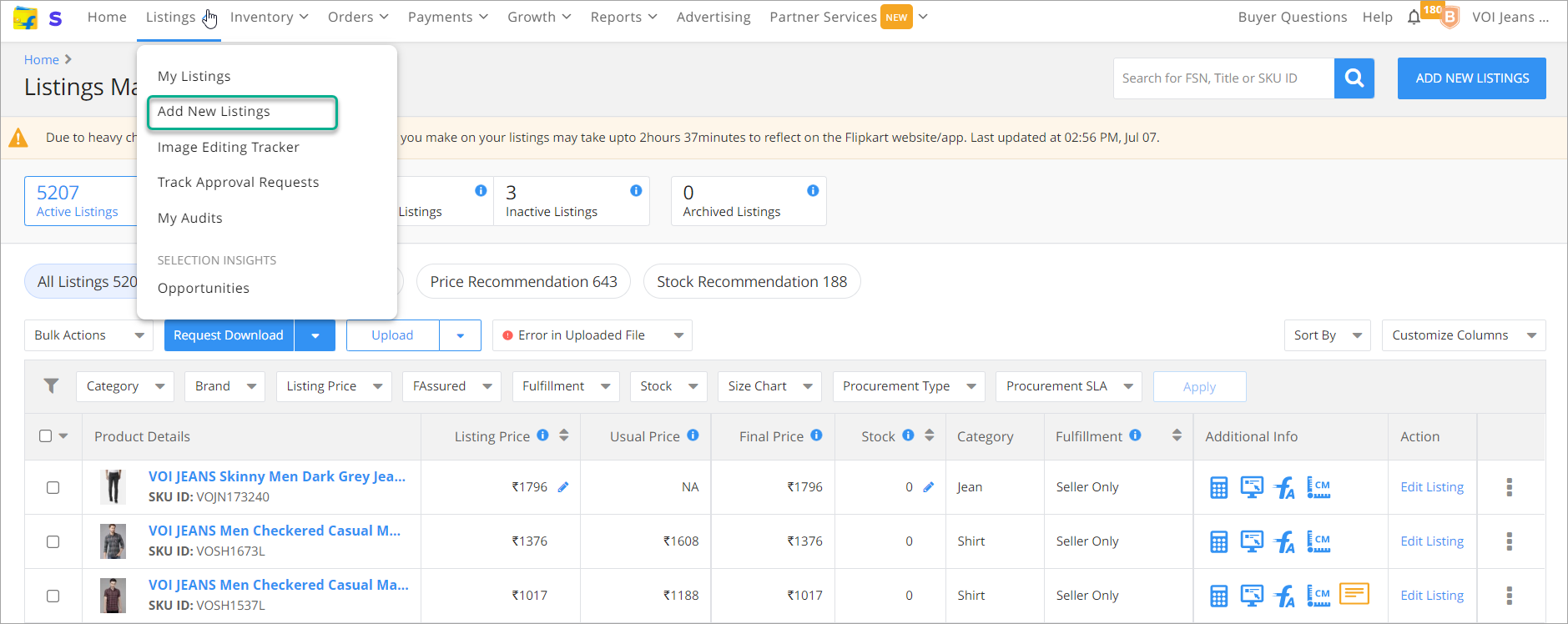The width and height of the screenshot is (1568, 624).
Task: Expand the Procurement SLA filter dropdown
Action: (x=1069, y=386)
